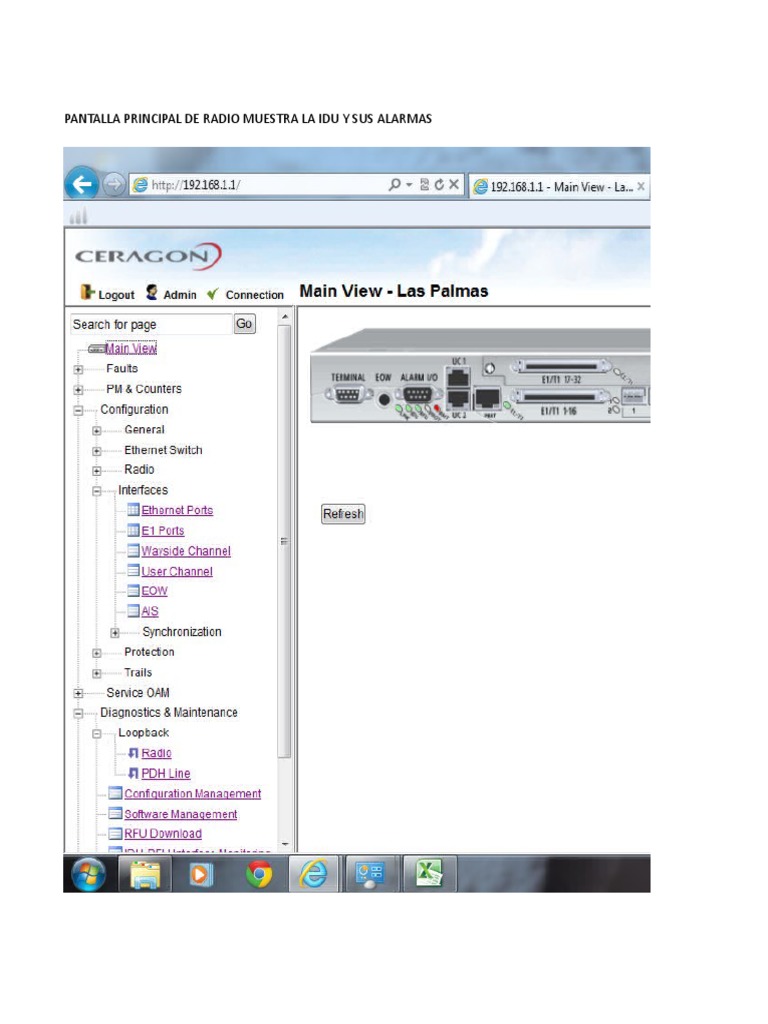
Task: Open the User Channel link
Action: pos(177,571)
